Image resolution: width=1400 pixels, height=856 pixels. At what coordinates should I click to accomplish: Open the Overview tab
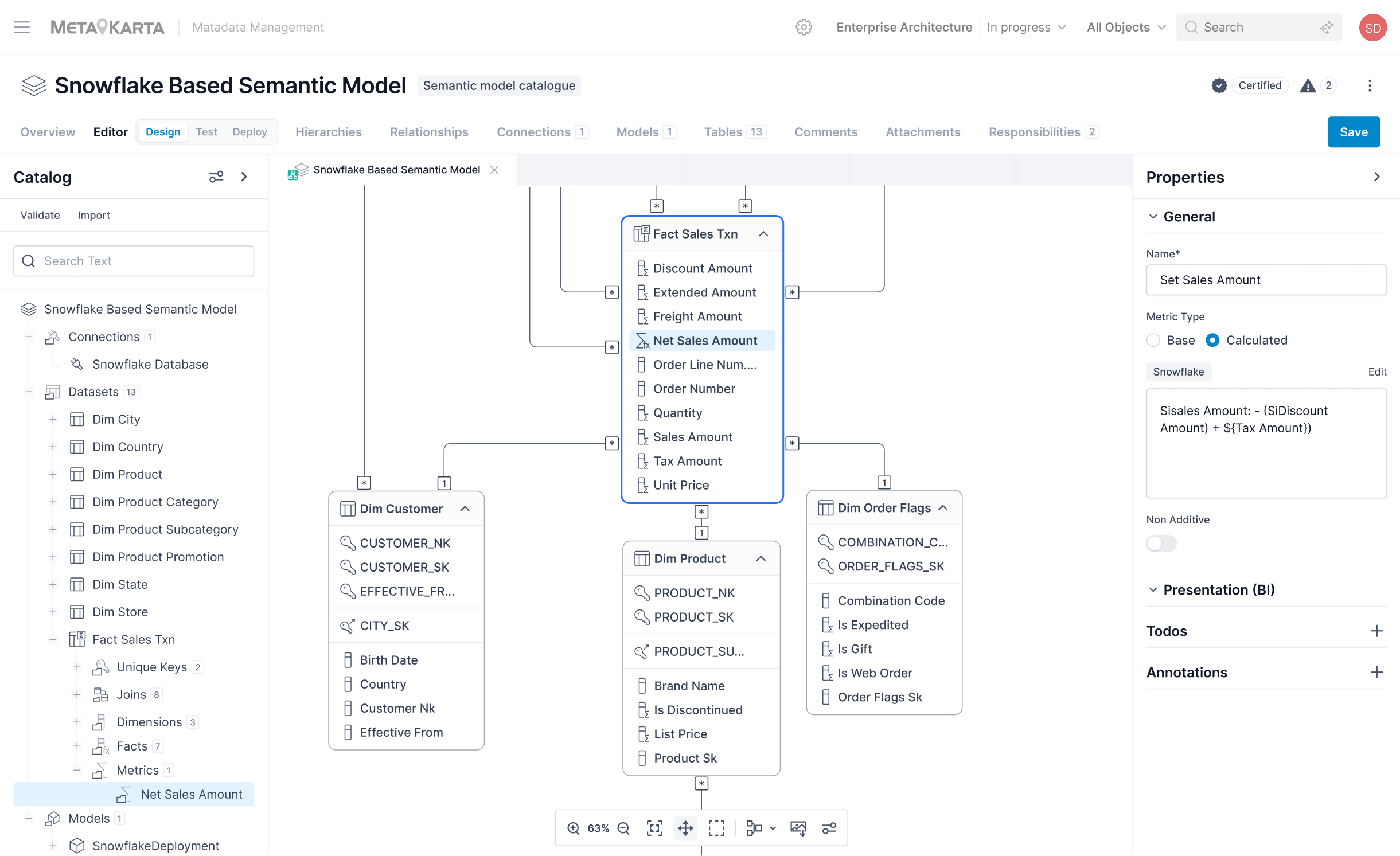tap(48, 132)
